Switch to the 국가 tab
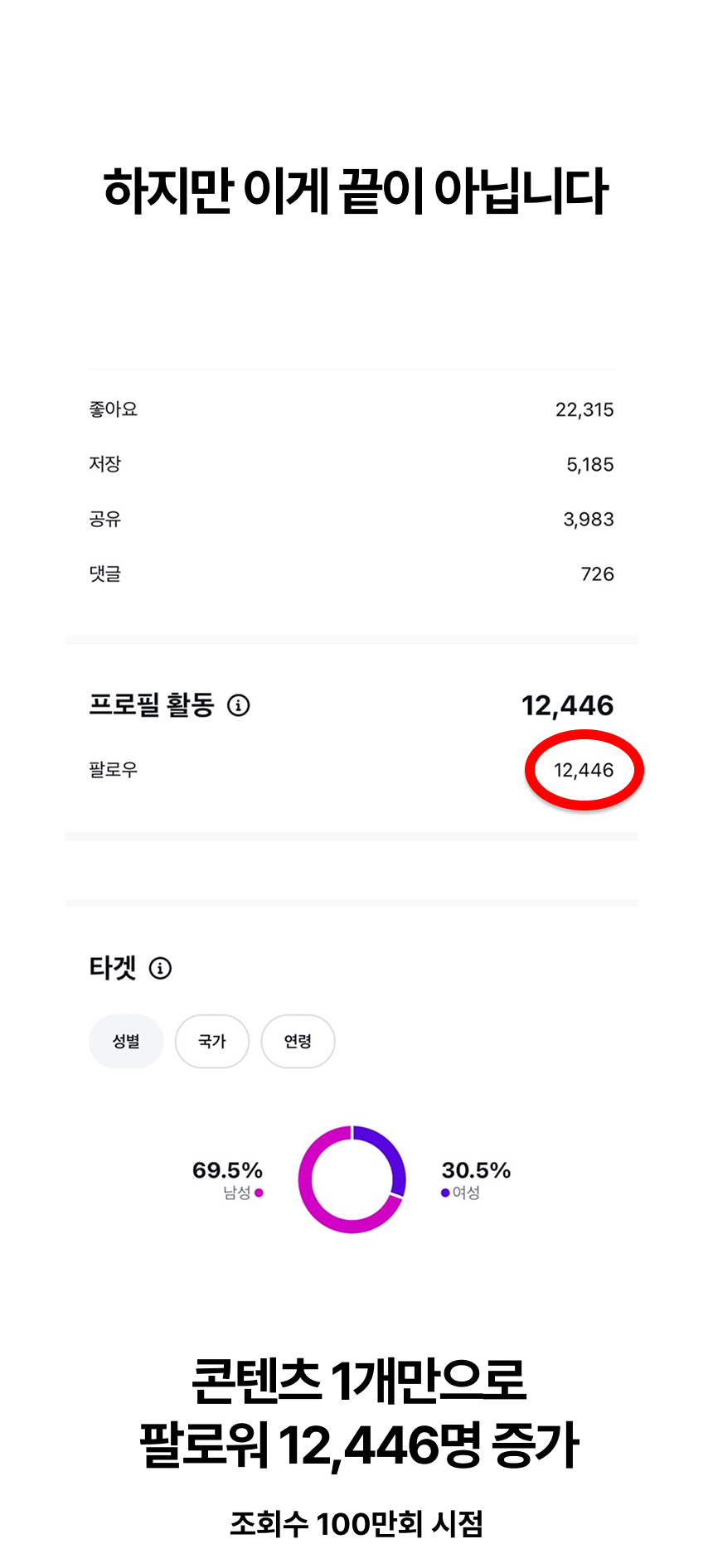The width and height of the screenshot is (713, 1568). (212, 1042)
